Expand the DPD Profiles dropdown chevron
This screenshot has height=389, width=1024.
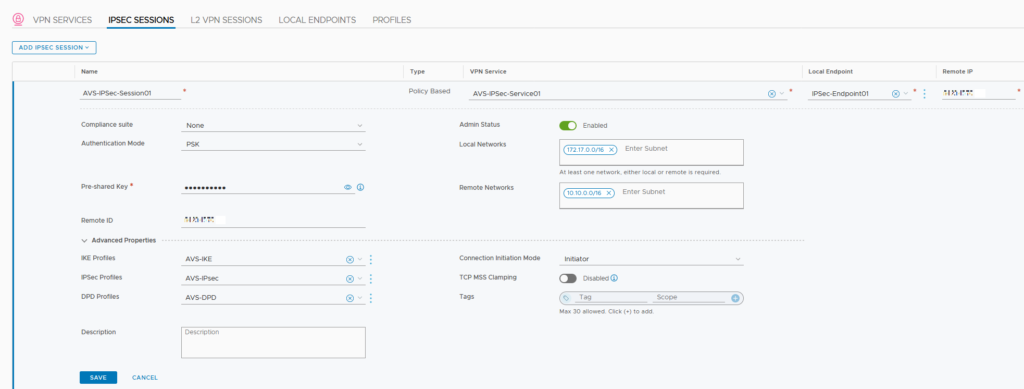click(359, 298)
